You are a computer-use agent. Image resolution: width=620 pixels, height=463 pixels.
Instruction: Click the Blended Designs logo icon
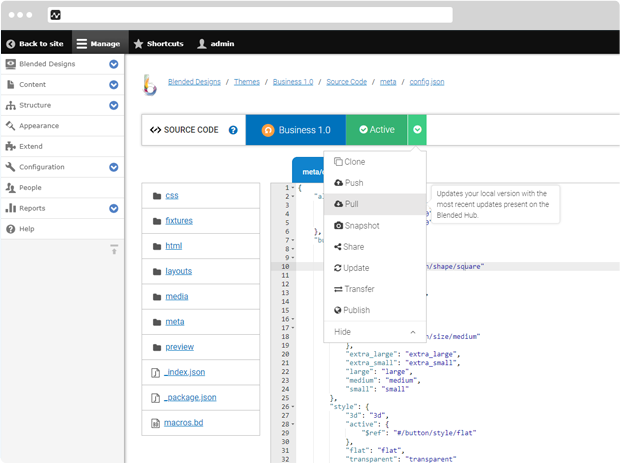[x=151, y=84]
